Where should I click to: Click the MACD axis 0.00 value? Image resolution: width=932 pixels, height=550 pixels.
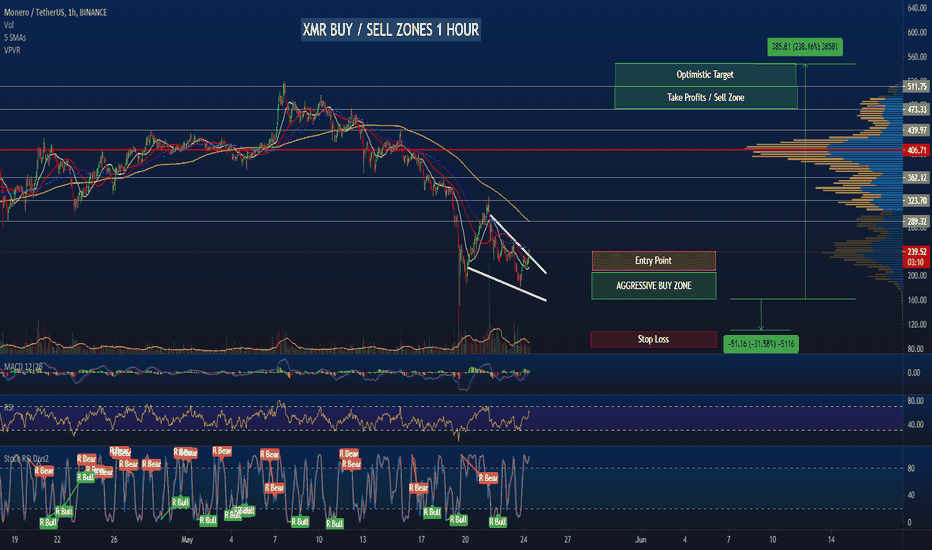(914, 373)
